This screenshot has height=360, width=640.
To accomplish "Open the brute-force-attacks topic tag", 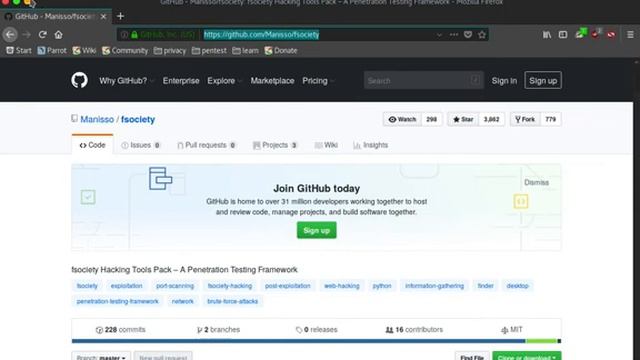I will tap(232, 301).
